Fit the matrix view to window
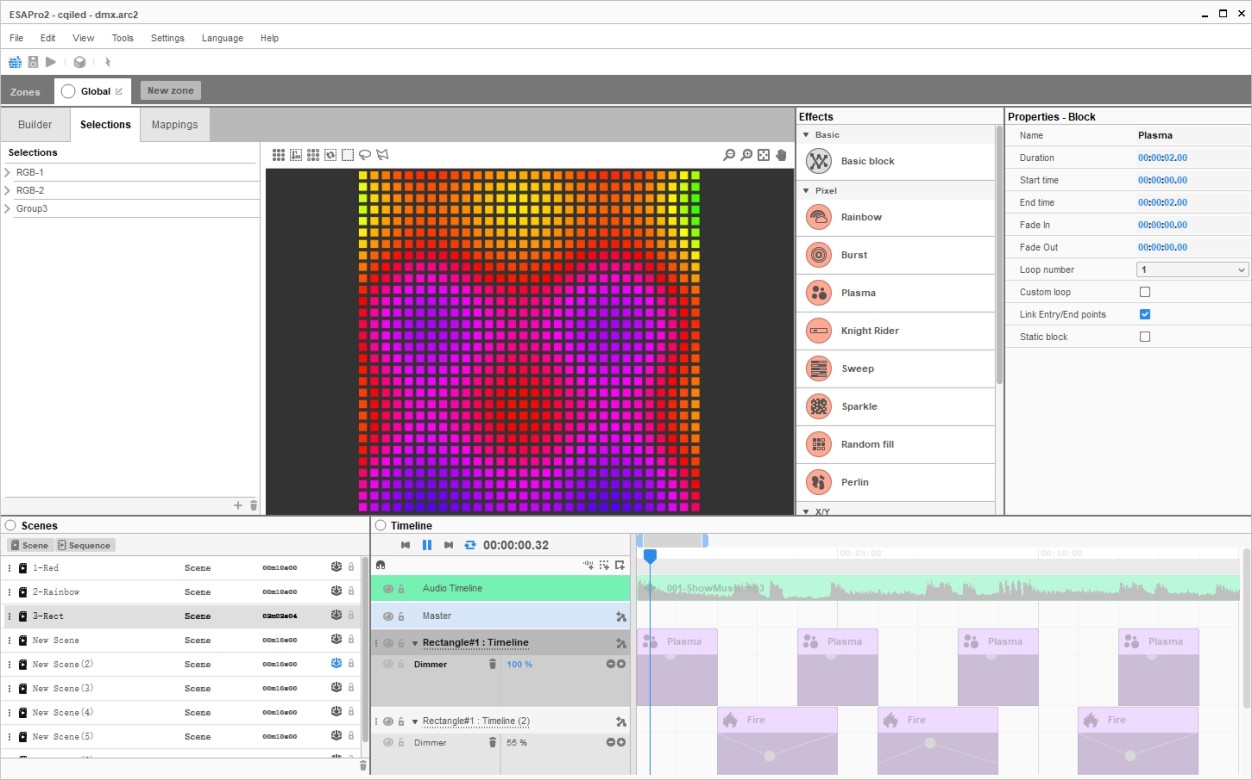The width and height of the screenshot is (1252, 780). (x=763, y=155)
